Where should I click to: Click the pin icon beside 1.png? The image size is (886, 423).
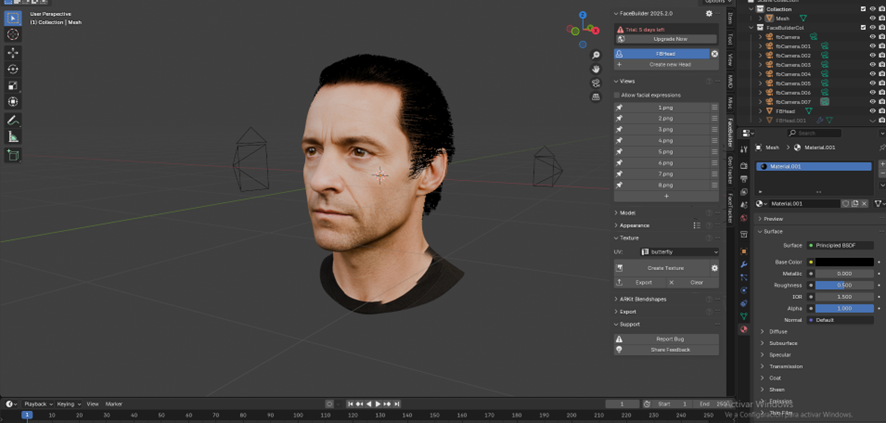[620, 107]
